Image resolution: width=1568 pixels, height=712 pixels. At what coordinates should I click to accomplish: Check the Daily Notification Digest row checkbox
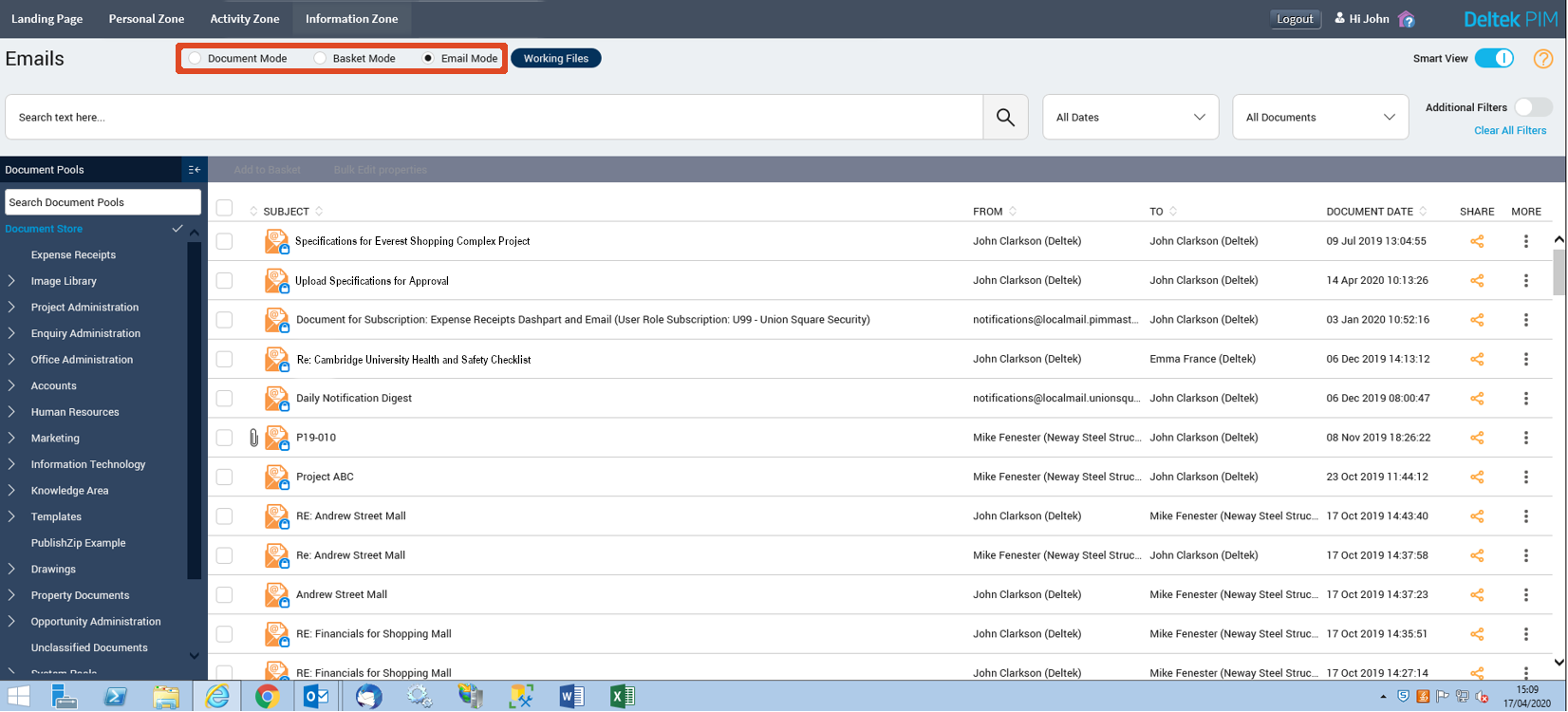pyautogui.click(x=224, y=399)
